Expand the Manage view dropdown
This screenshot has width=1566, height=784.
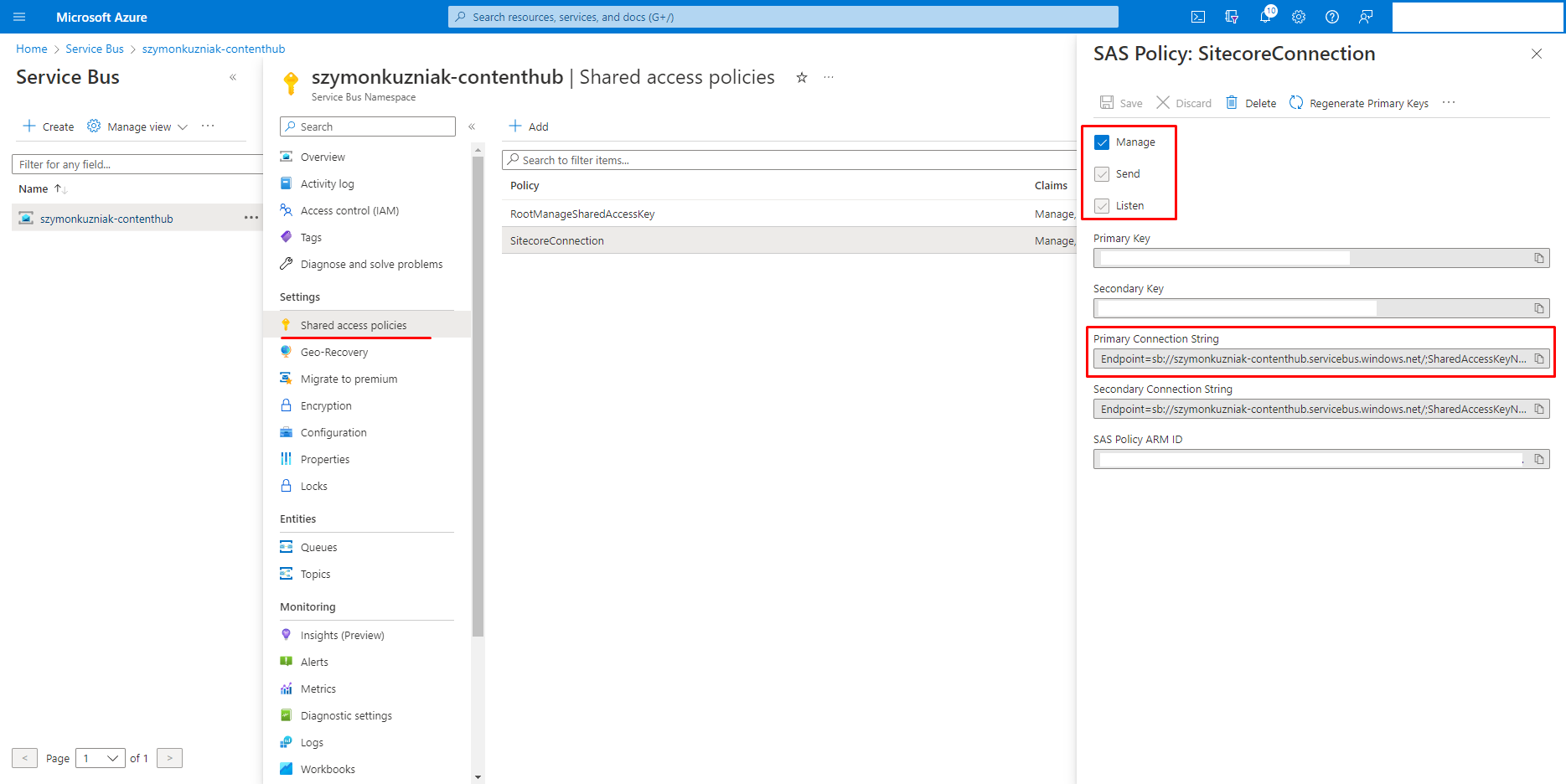(137, 126)
